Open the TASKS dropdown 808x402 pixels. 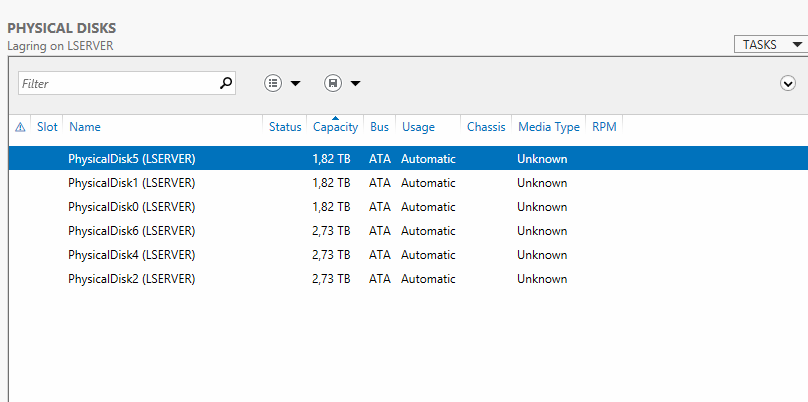770,45
